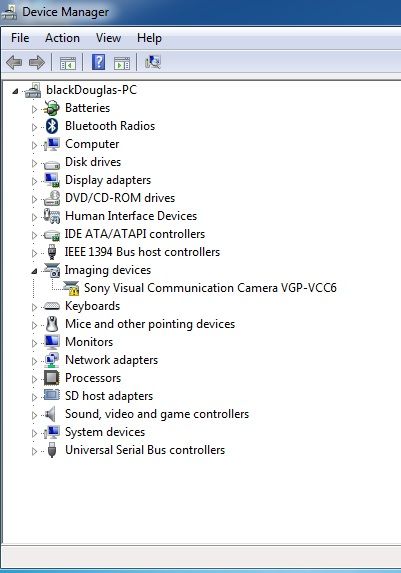
Task: Click the Sony camera warning device icon
Action: tap(71, 288)
